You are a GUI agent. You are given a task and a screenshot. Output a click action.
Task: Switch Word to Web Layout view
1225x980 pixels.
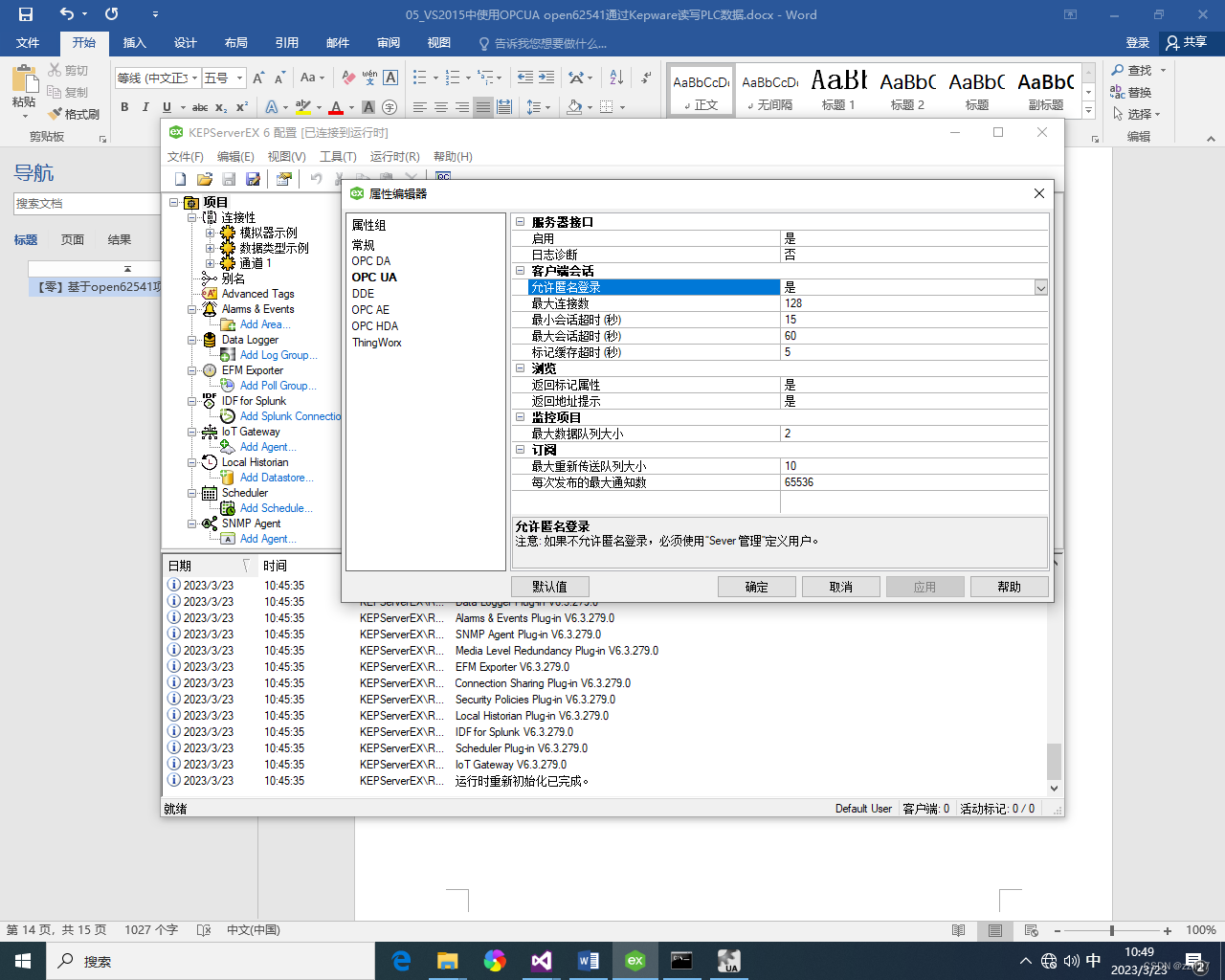pos(1032,930)
